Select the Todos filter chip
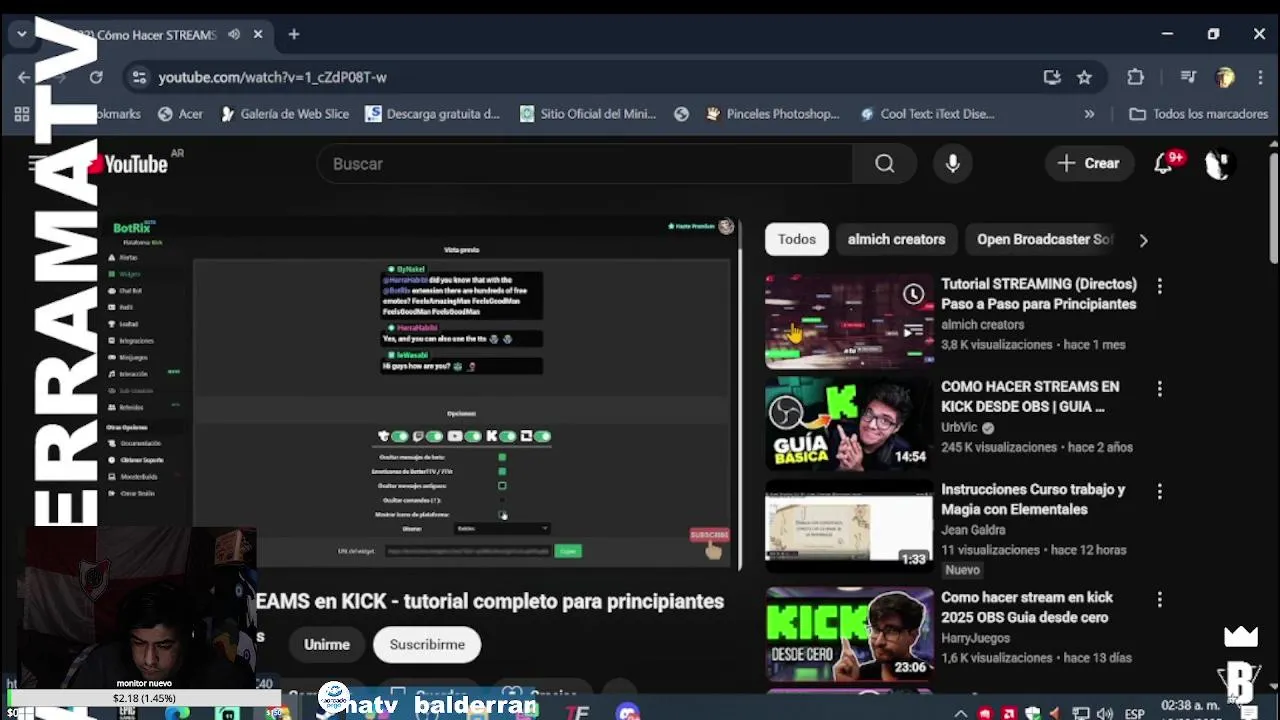 797,239
